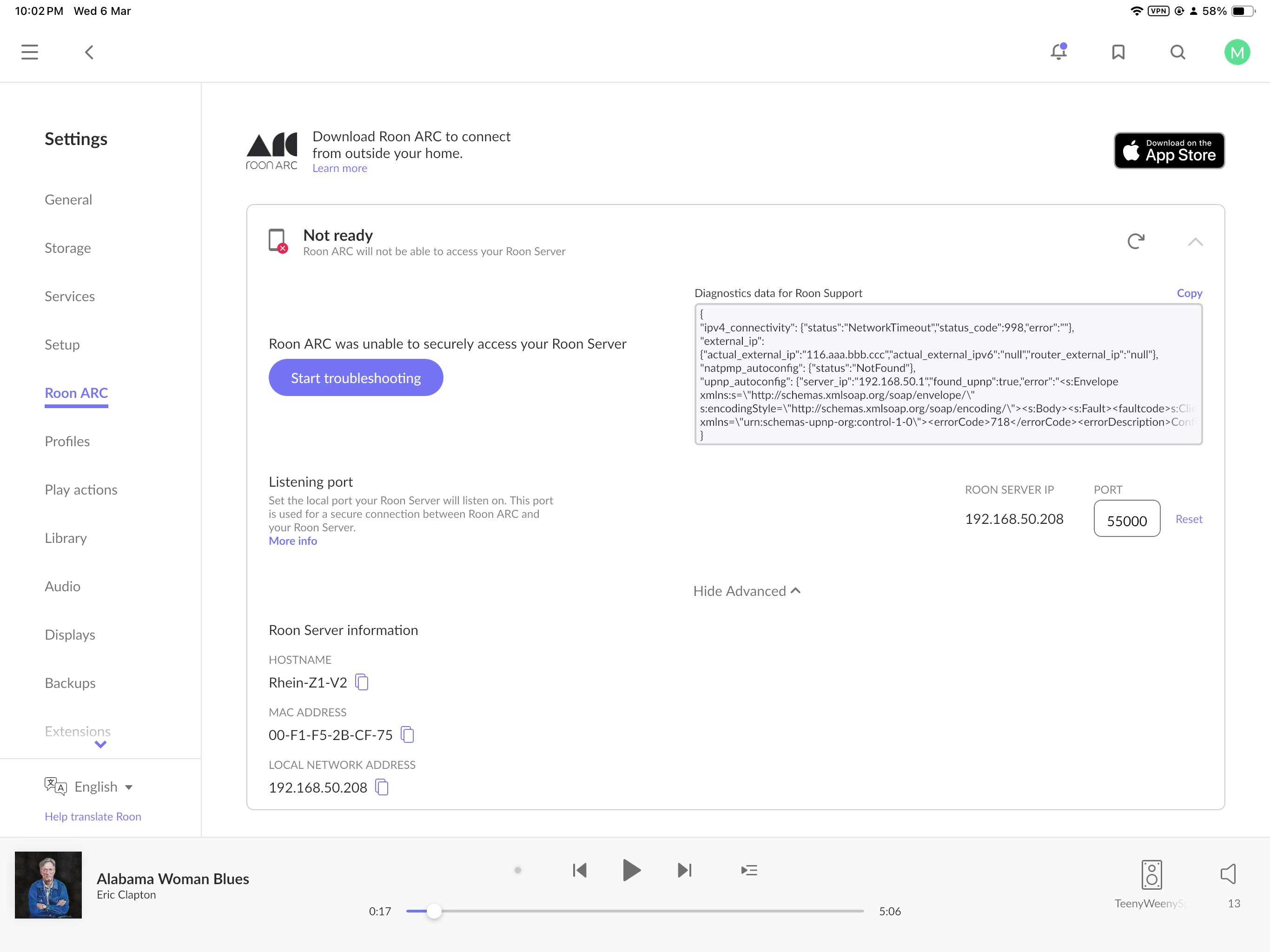Reset the listening port
The height and width of the screenshot is (952, 1270).
(x=1189, y=519)
